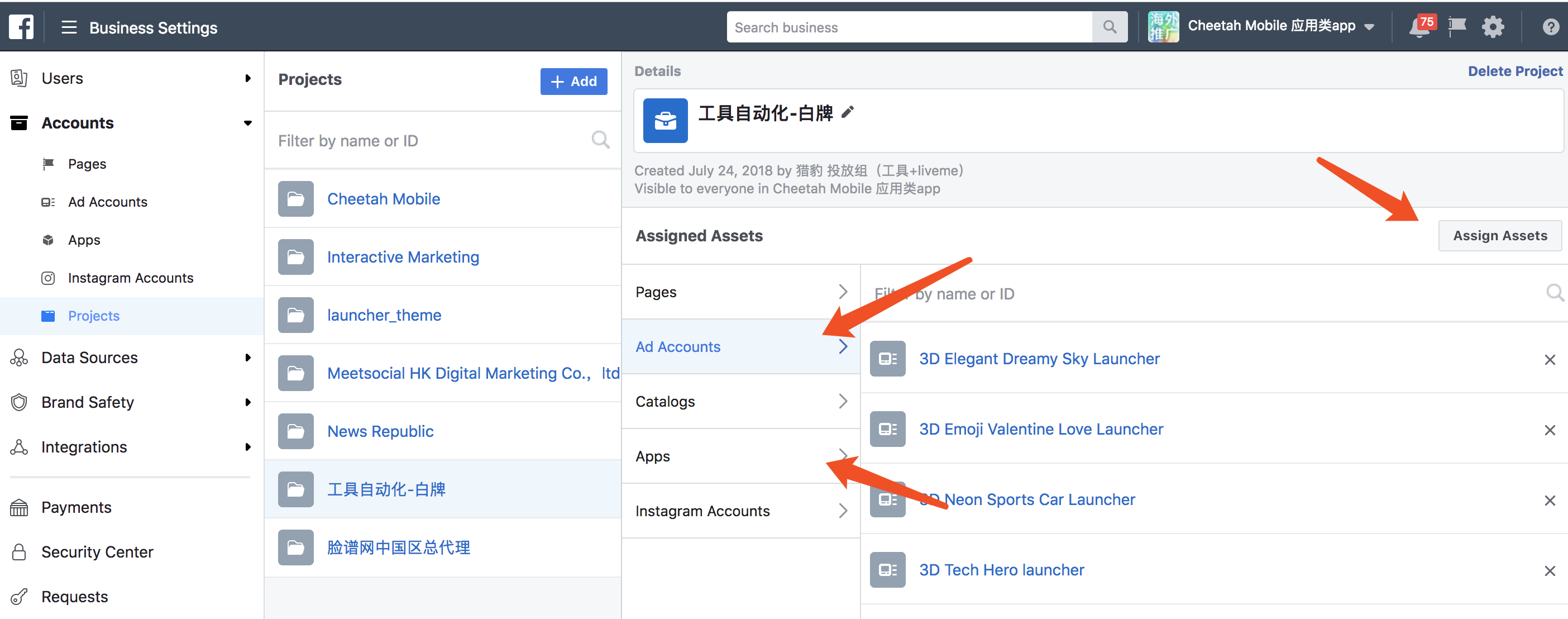This screenshot has width=1568, height=619.
Task: Select Catalogs tab in Assigned Assets
Action: (741, 402)
